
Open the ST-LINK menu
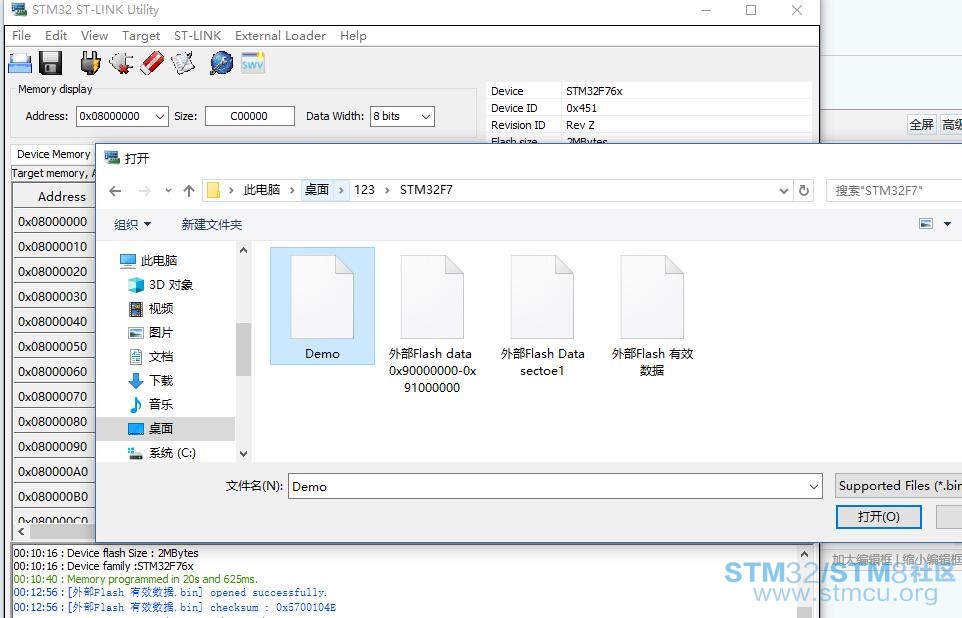tap(198, 36)
